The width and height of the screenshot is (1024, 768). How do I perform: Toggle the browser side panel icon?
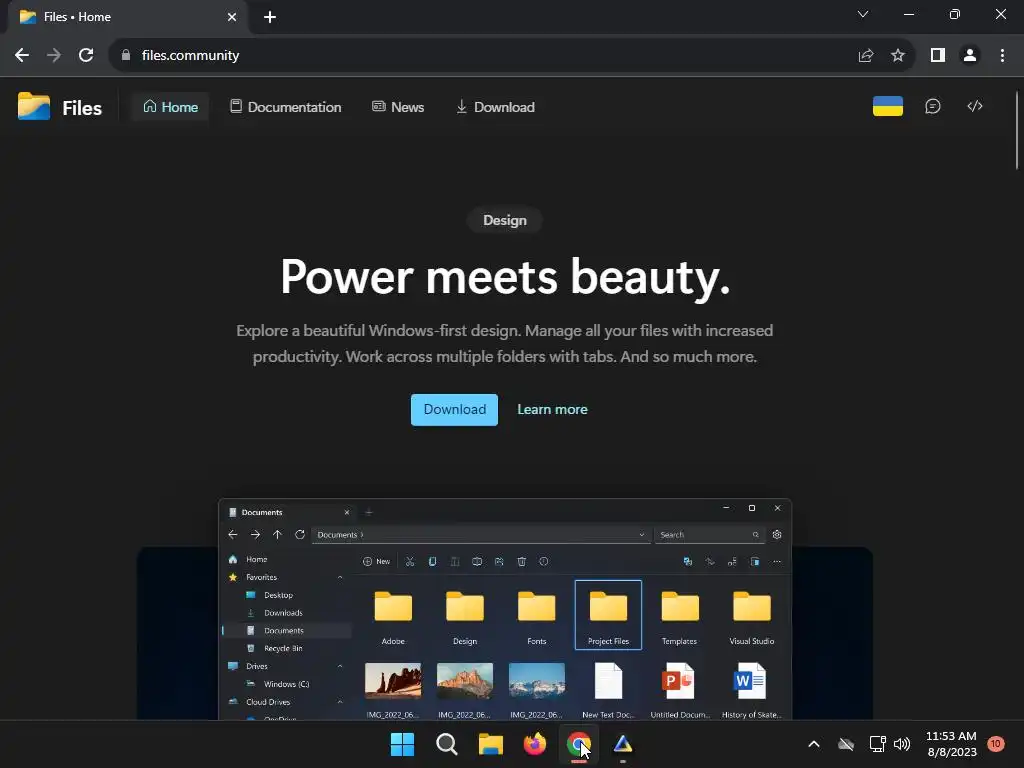tap(938, 56)
